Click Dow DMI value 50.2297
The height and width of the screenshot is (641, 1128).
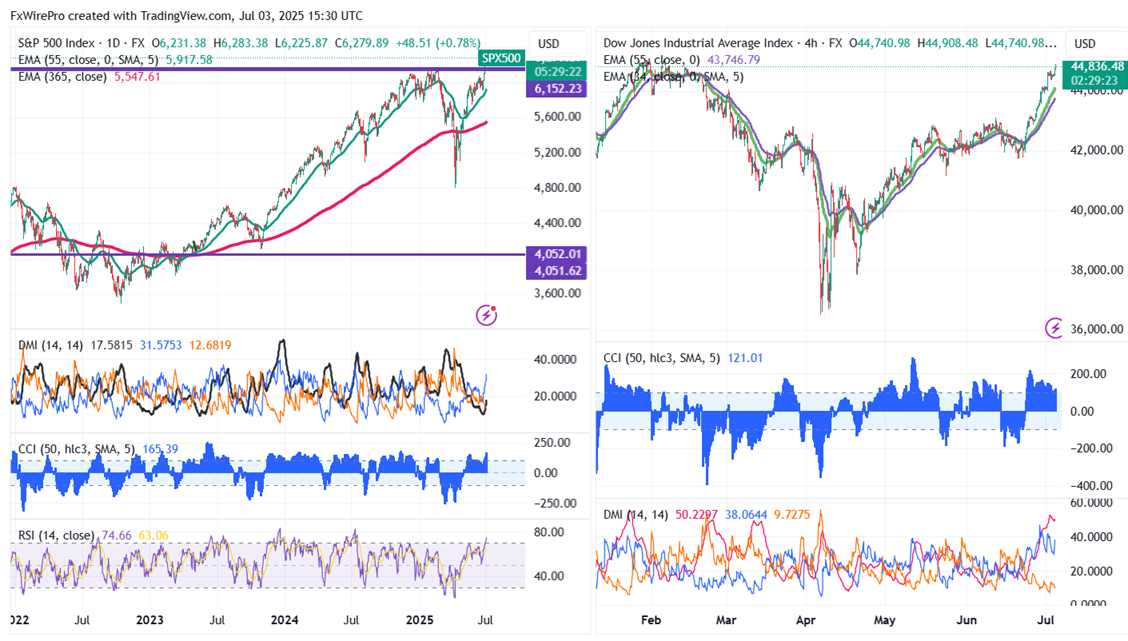[x=696, y=514]
